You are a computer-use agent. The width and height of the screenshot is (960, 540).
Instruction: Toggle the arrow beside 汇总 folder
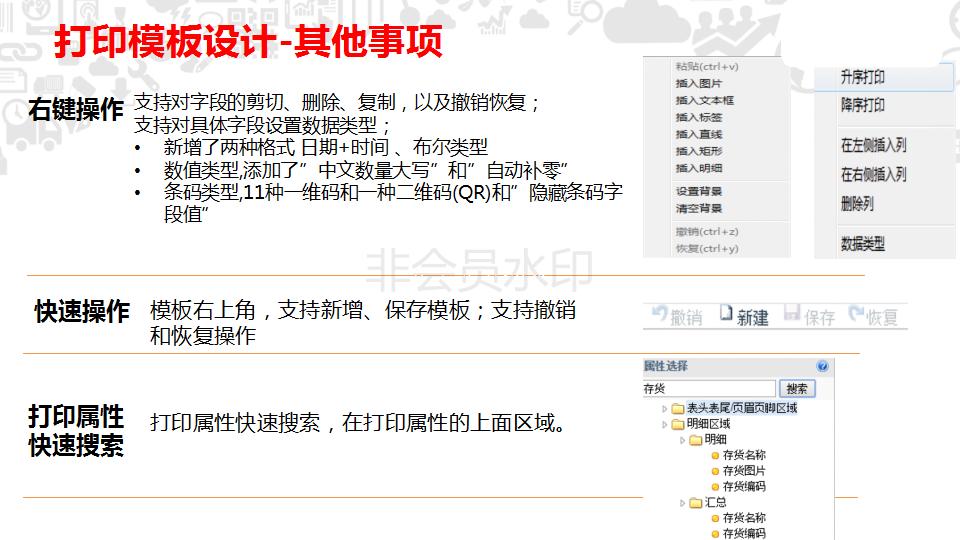683,503
